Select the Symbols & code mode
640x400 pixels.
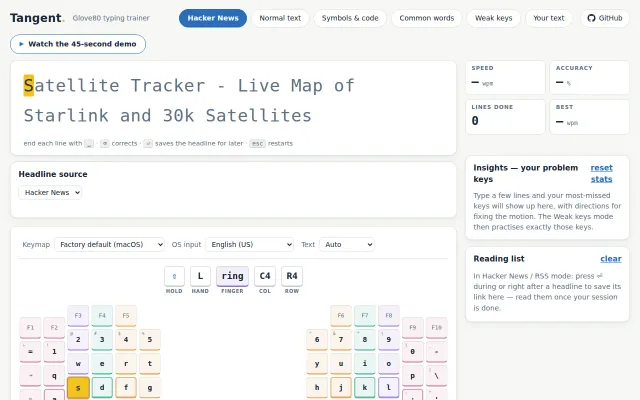(x=350, y=18)
